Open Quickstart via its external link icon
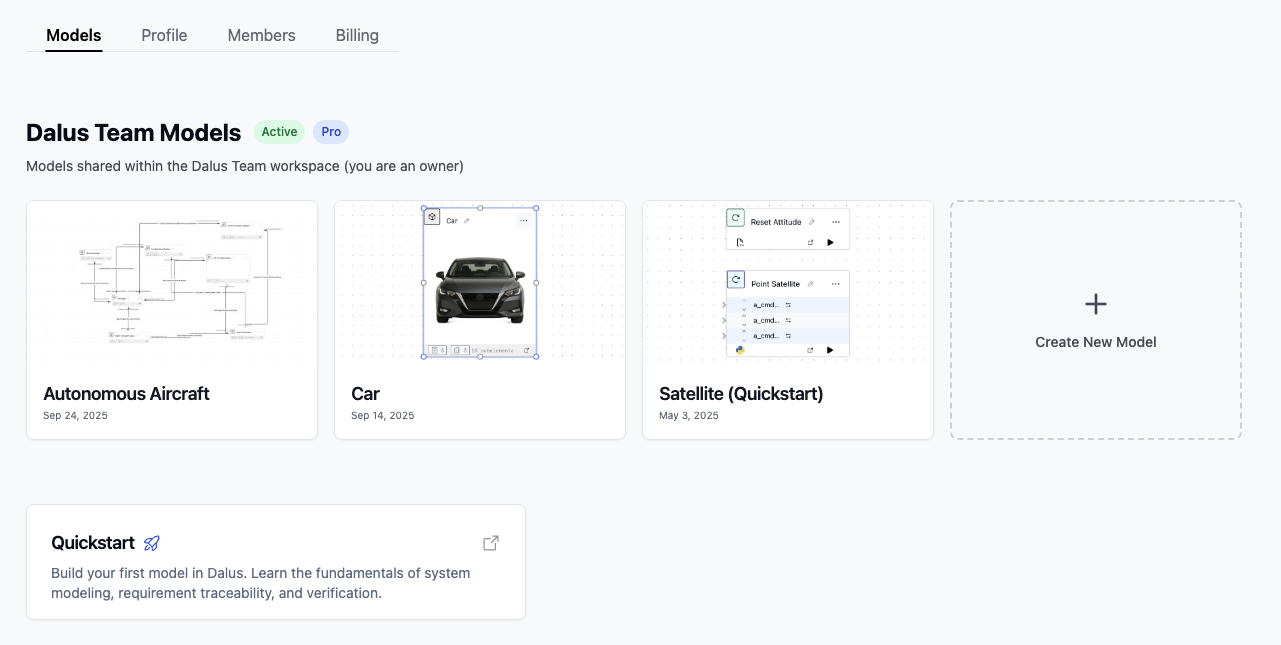The height and width of the screenshot is (645, 1281). (490, 542)
